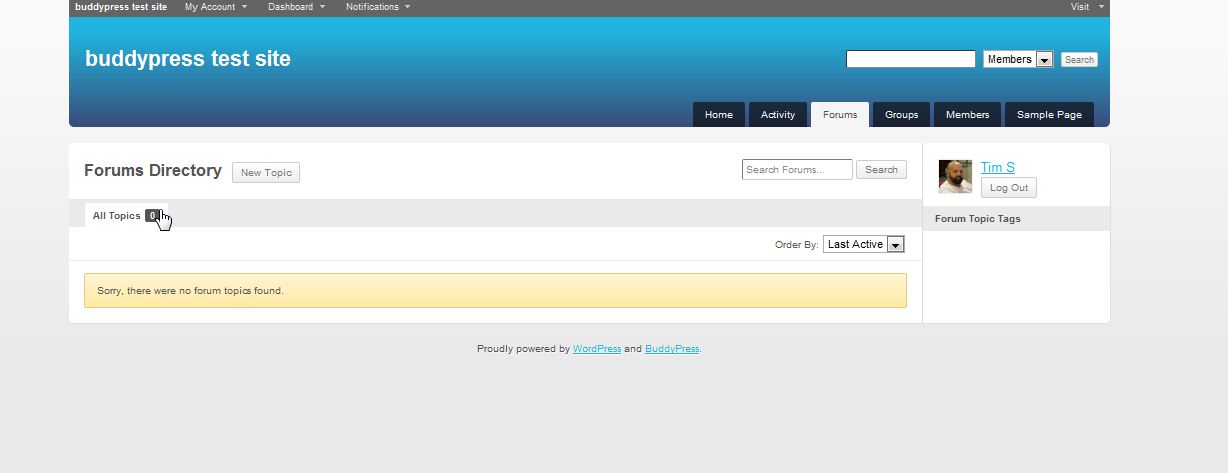1228x473 pixels.
Task: Click the Forum Topic Tags heading
Action: [x=978, y=218]
